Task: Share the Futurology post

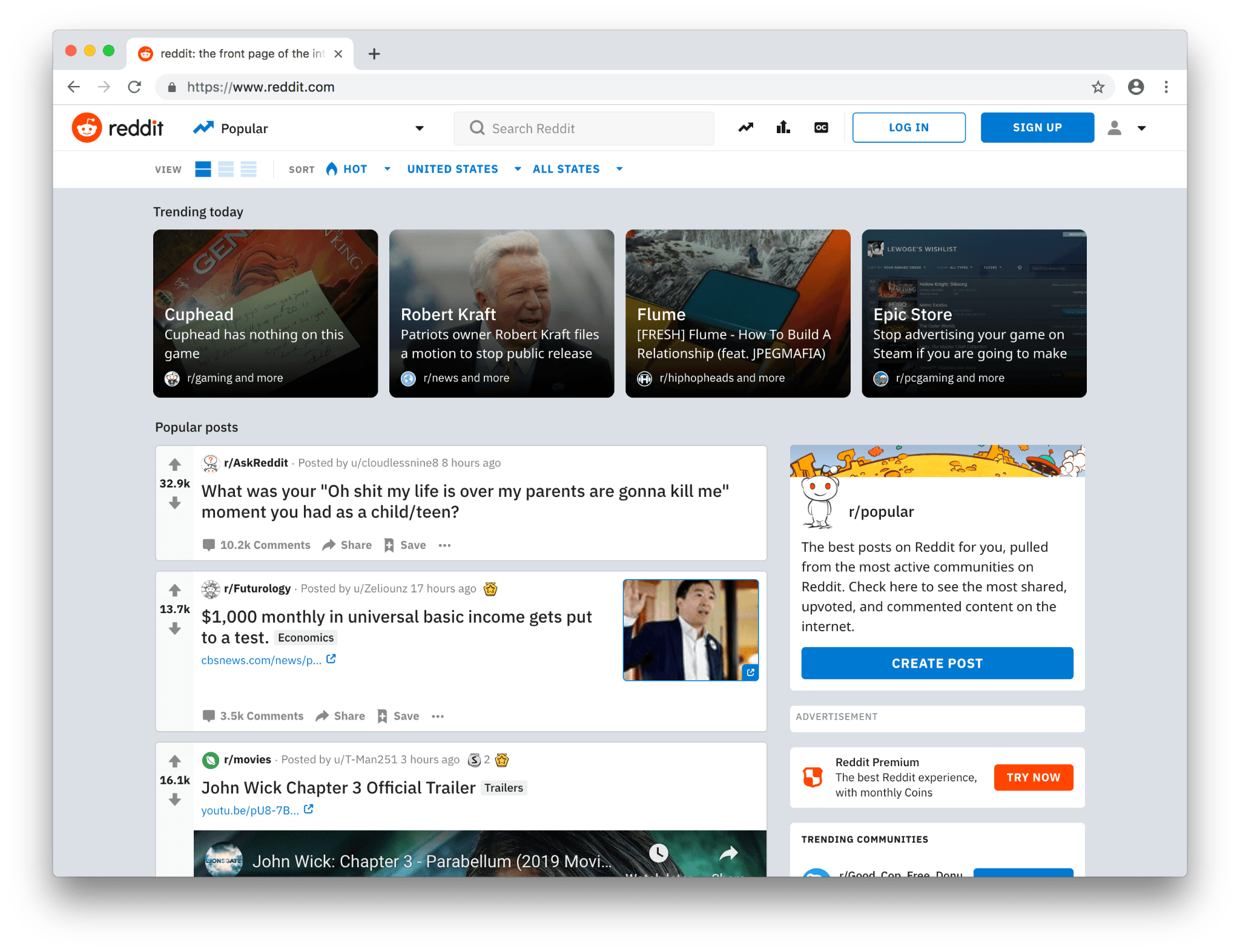Action: [340, 717]
